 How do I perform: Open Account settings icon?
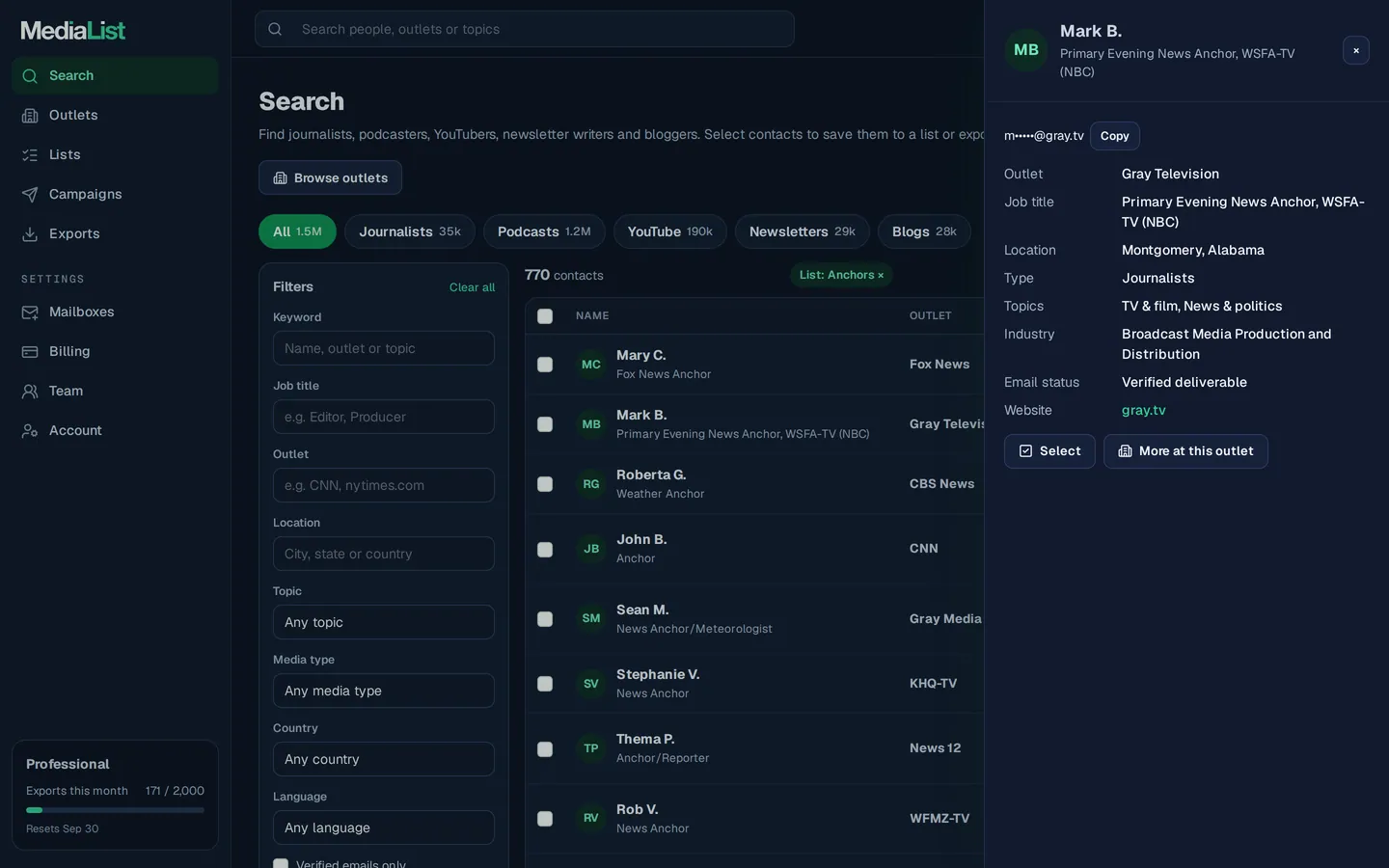click(x=30, y=430)
